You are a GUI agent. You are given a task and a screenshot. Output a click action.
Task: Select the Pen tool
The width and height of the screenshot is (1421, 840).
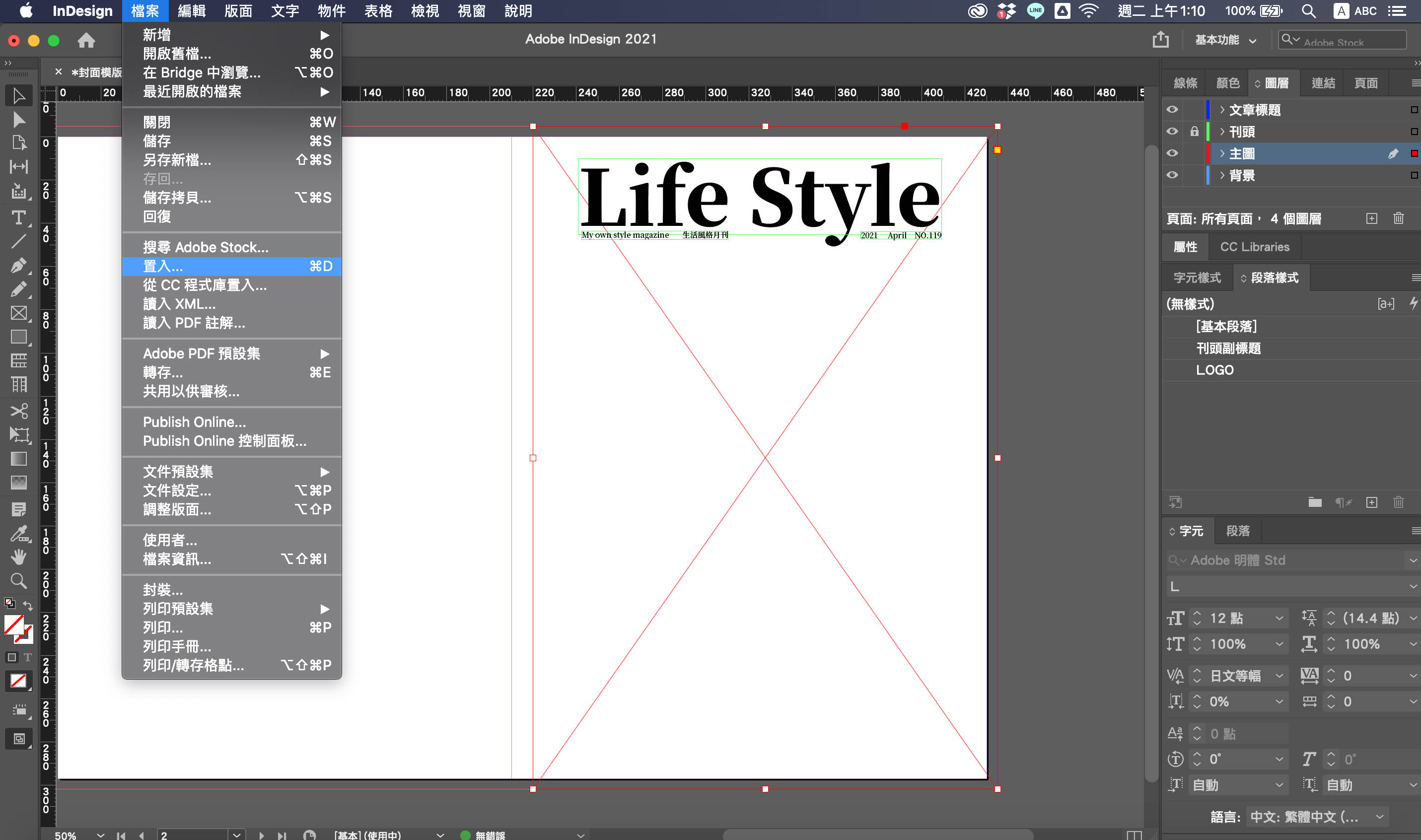coord(18,265)
